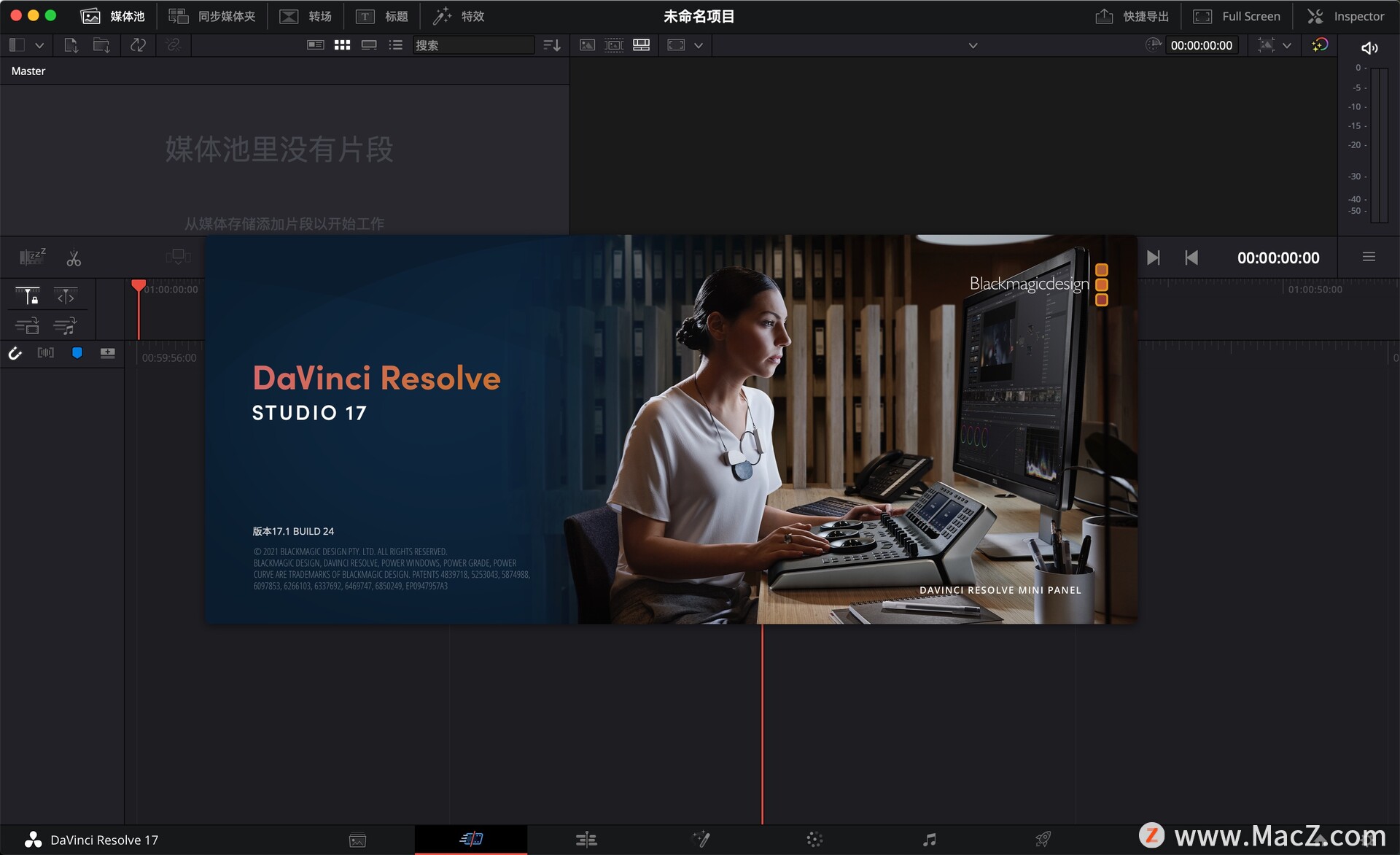Open the Fairlight music note page icon

929,840
